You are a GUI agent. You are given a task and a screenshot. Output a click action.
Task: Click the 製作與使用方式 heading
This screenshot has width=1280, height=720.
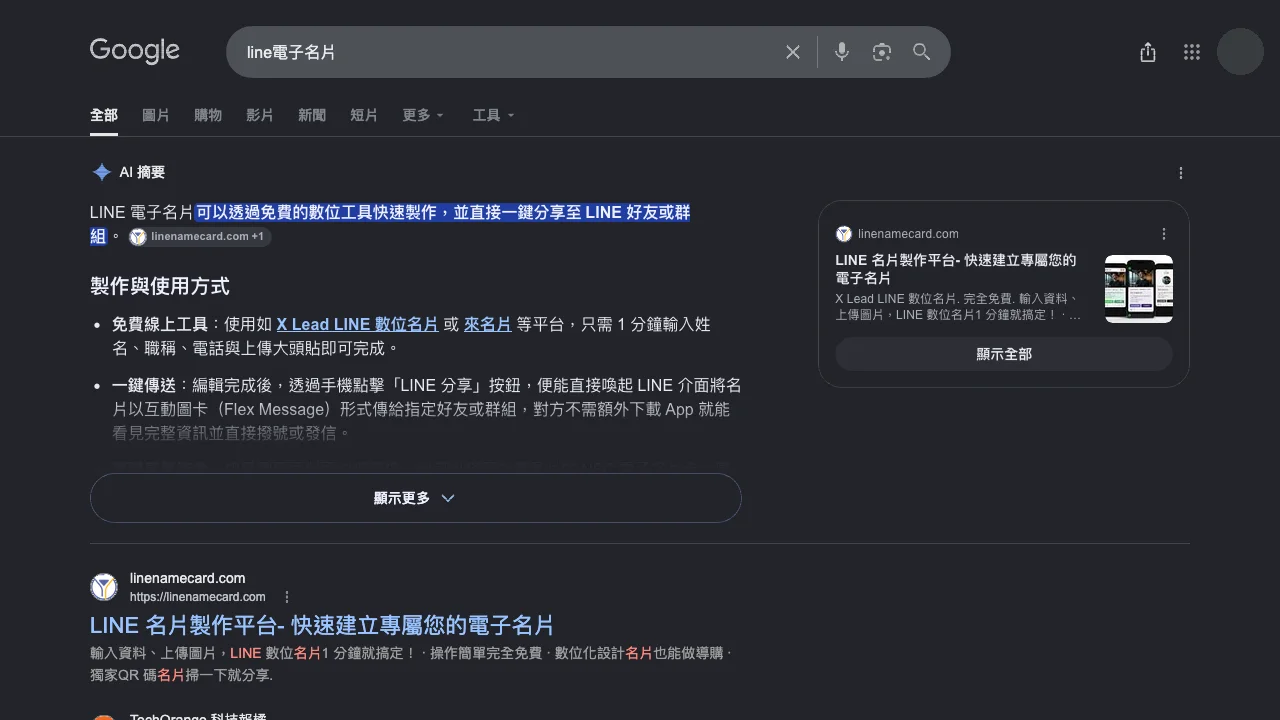[160, 287]
